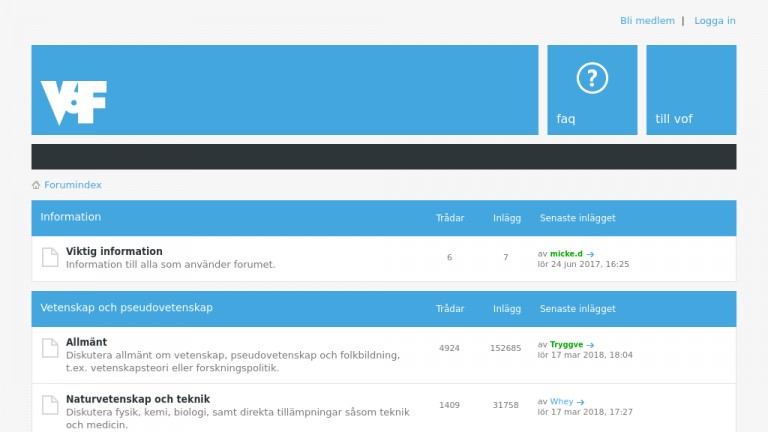This screenshot has width=768, height=432.
Task: Click the 'Bli medlem' link
Action: (647, 21)
